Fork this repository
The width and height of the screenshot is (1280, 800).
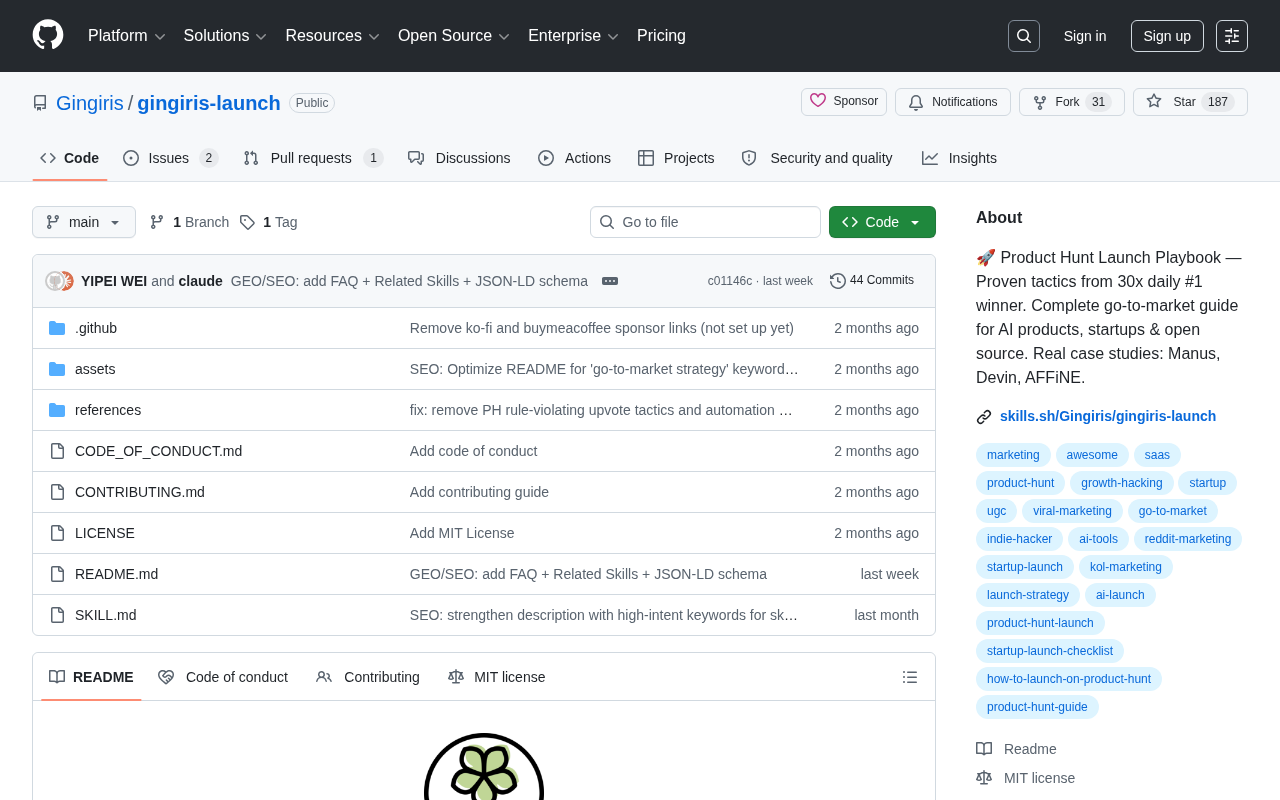[x=1072, y=102]
